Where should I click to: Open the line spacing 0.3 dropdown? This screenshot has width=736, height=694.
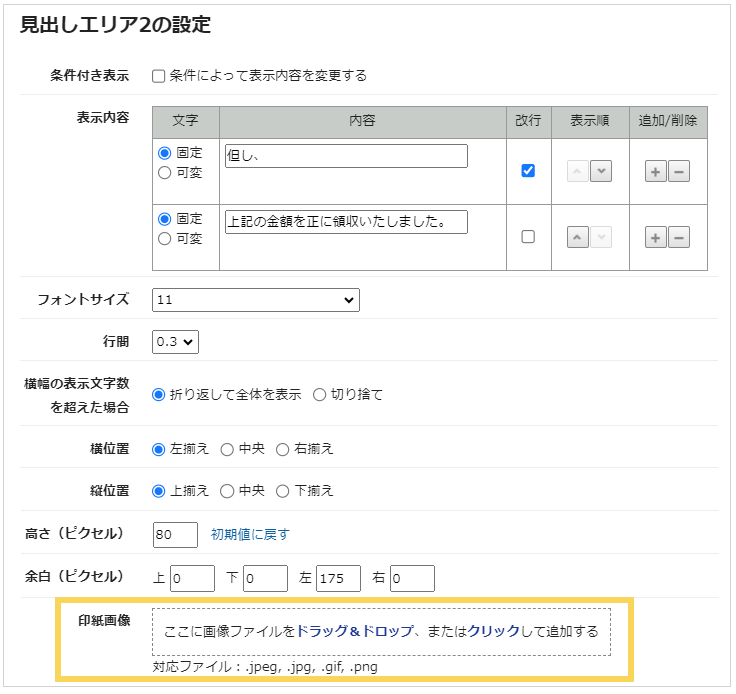[175, 342]
